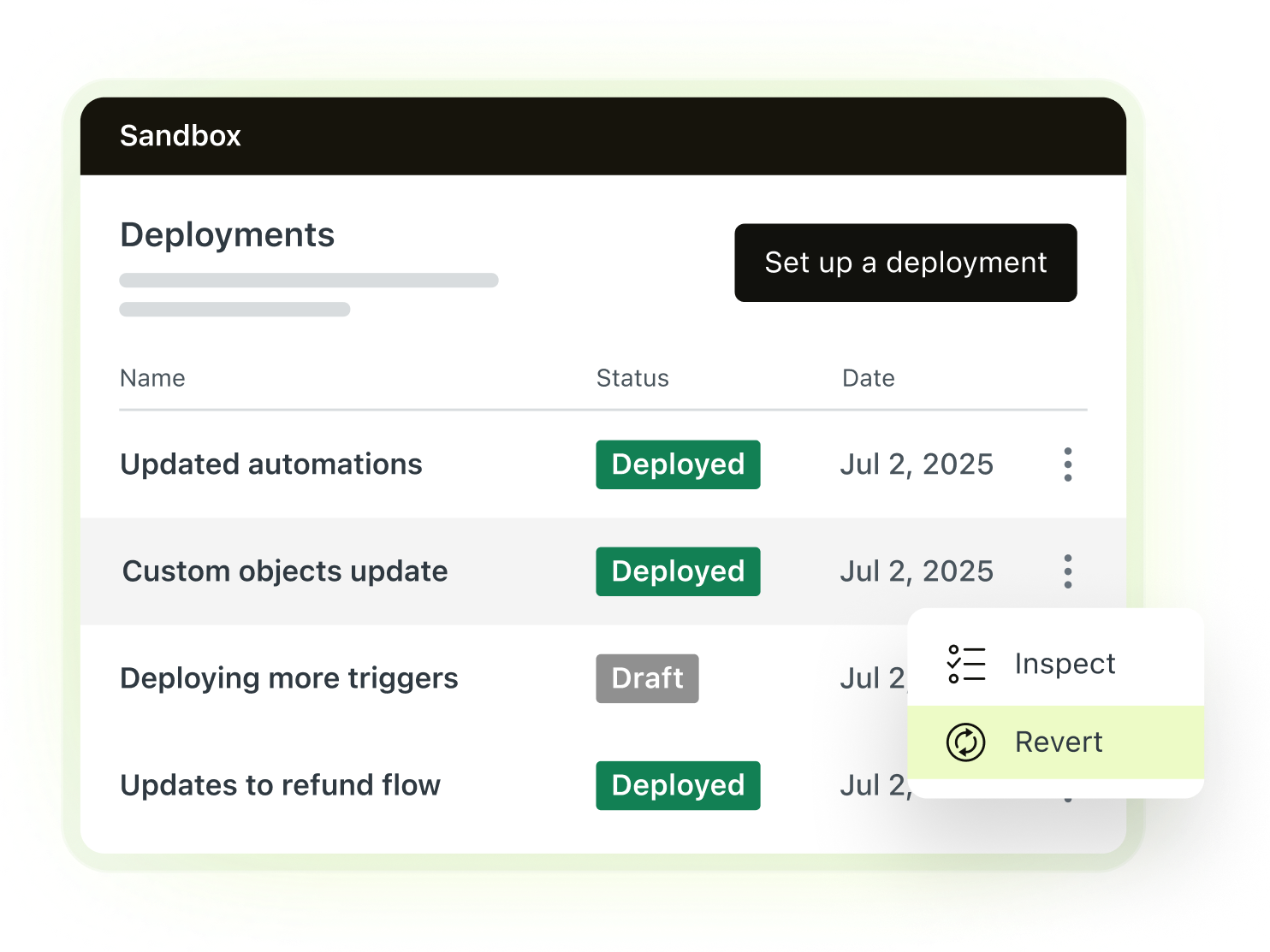1270x952 pixels.
Task: Select Revert from the context menu
Action: (x=1059, y=742)
